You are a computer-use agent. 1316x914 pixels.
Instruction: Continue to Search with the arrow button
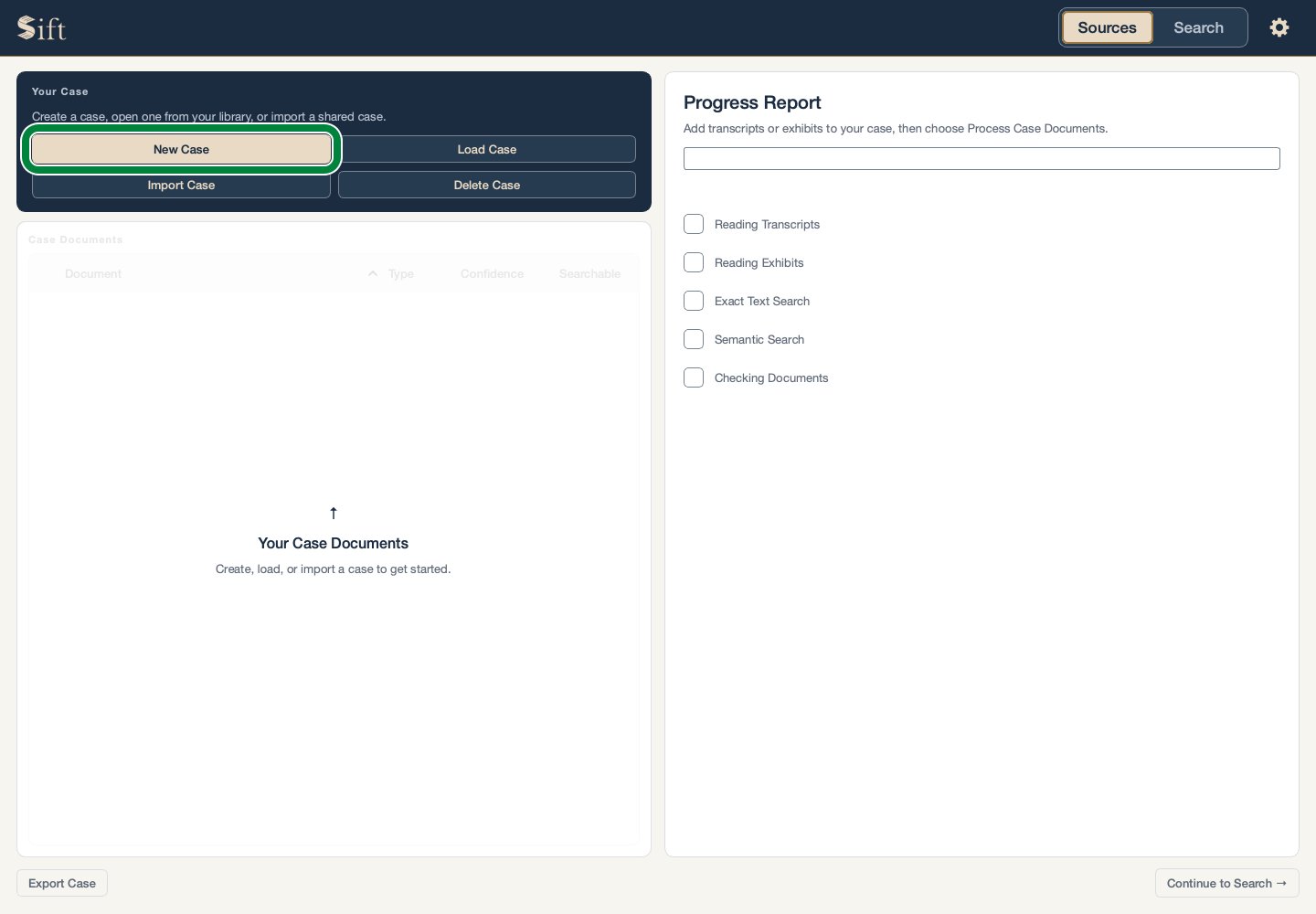tap(1226, 883)
